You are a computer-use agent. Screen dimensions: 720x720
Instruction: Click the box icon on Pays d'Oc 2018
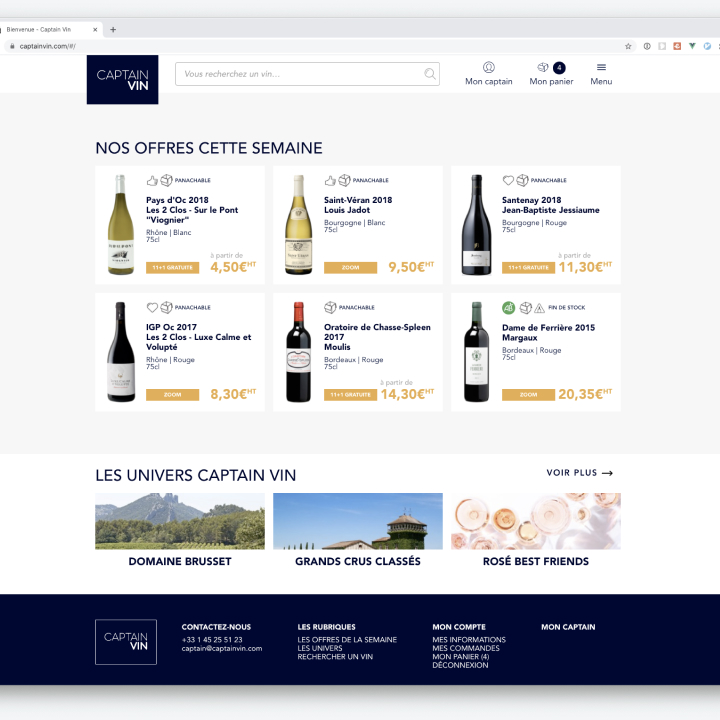[166, 180]
